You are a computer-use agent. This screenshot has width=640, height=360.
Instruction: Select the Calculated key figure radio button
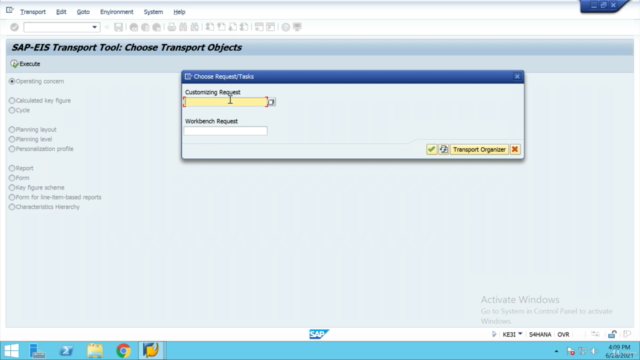12,100
